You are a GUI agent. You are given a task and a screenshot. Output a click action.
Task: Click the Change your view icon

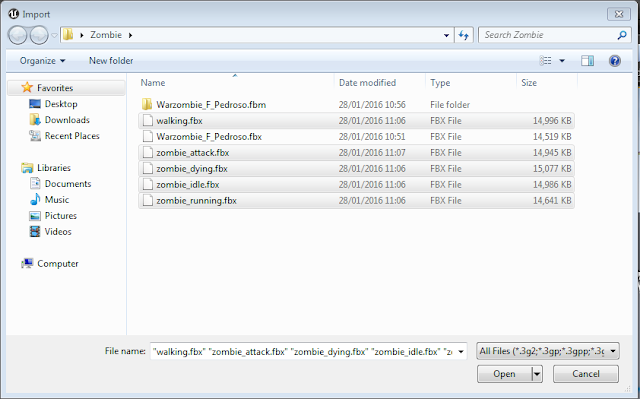[x=545, y=61]
